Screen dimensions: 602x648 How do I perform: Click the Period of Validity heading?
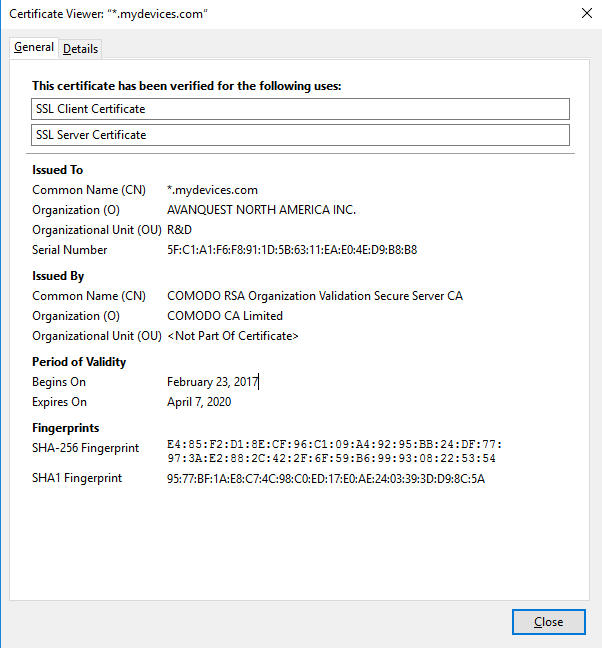(x=79, y=362)
